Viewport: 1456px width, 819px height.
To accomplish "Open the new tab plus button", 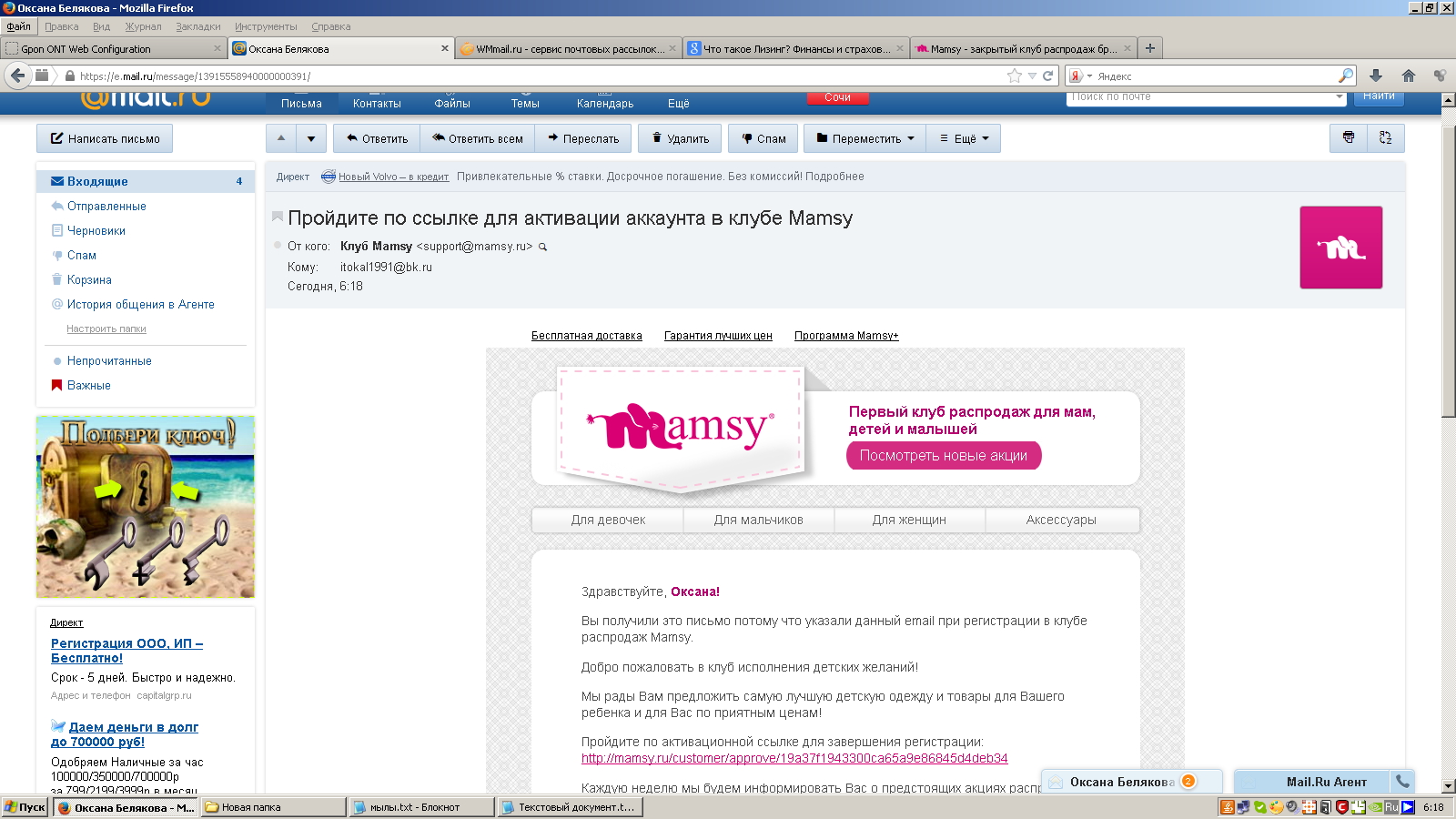I will pos(1150,48).
